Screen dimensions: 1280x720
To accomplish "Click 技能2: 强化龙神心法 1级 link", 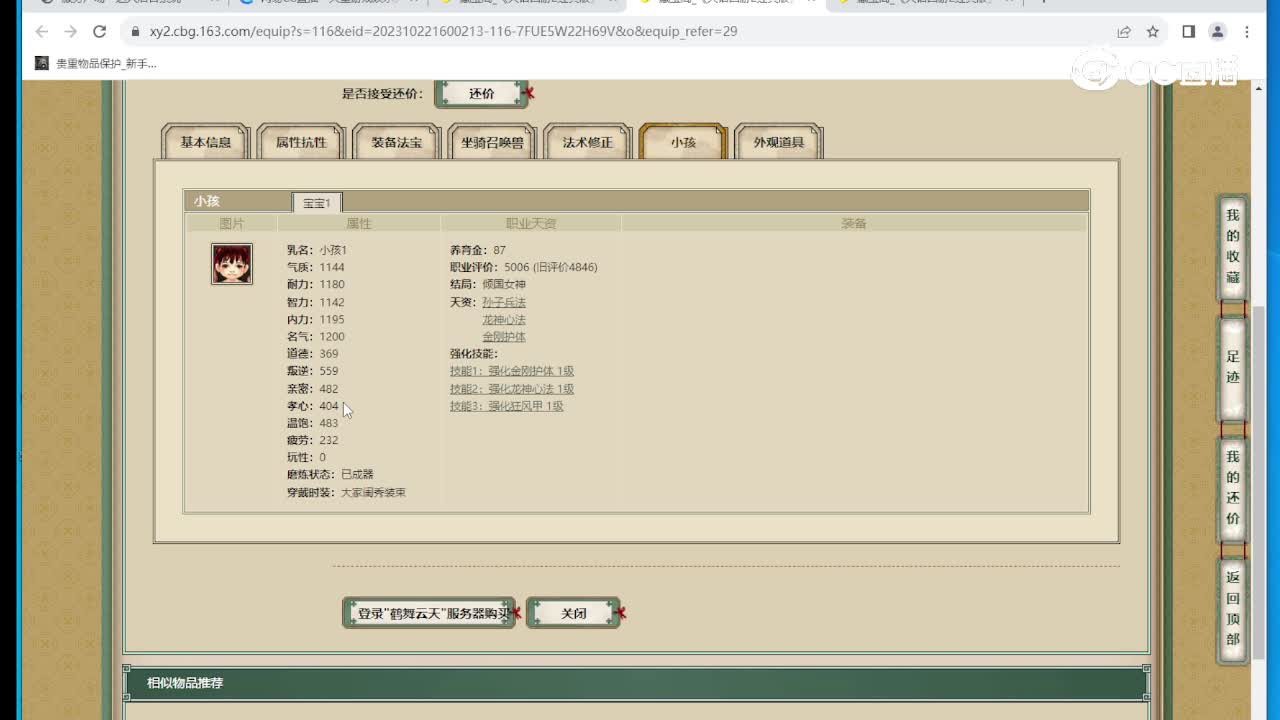I will pyautogui.click(x=512, y=389).
